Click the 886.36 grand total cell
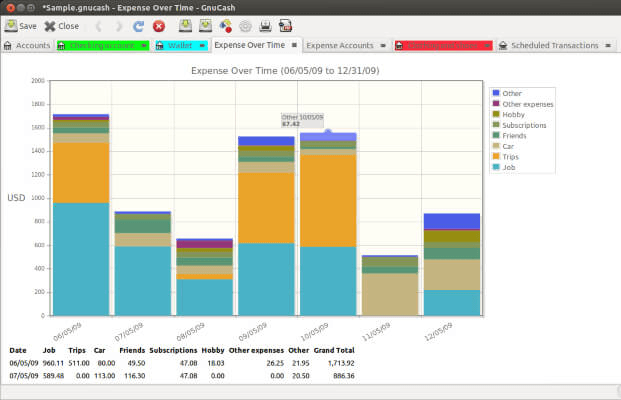 (x=344, y=376)
